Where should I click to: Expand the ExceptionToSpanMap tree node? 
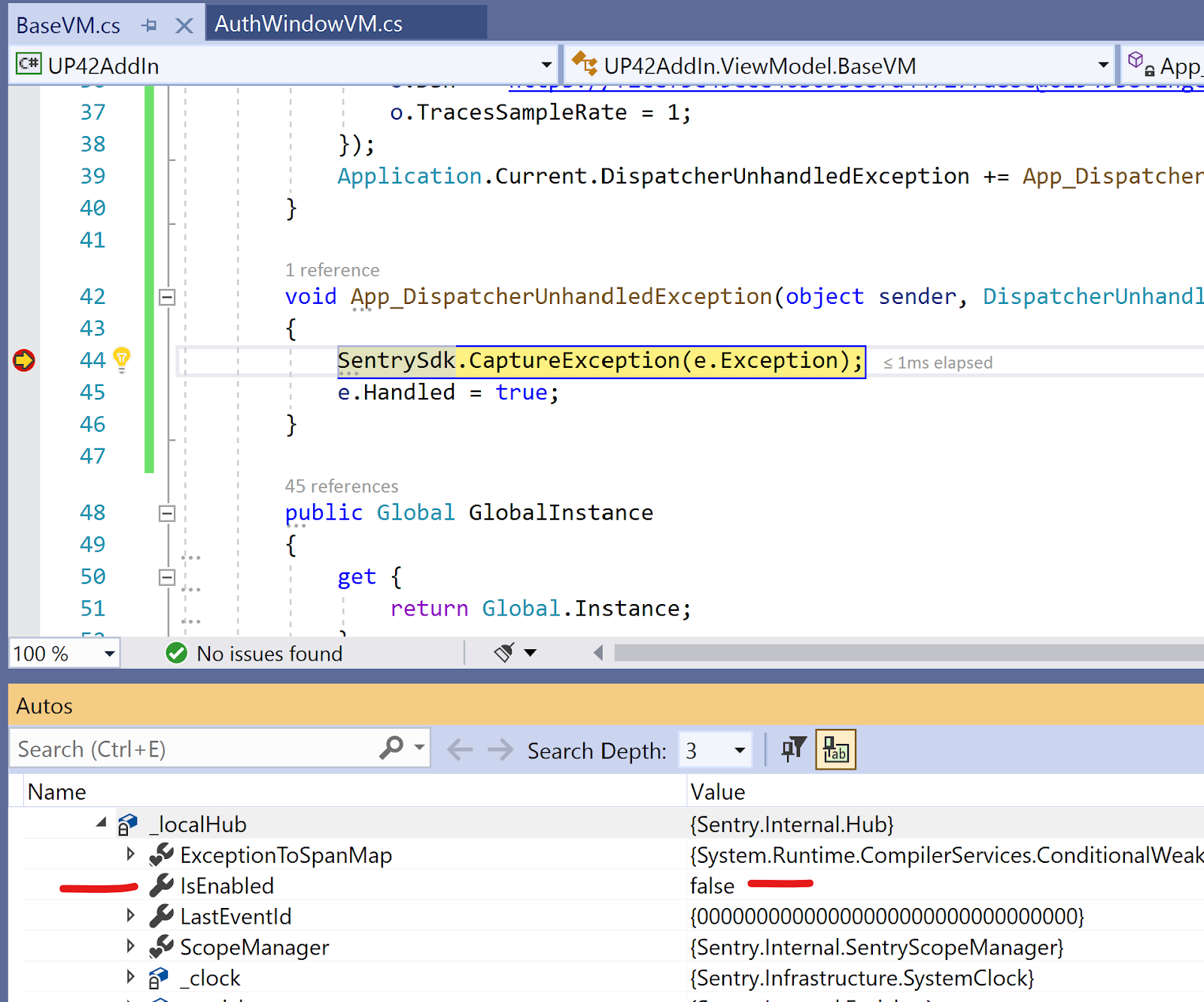131,854
